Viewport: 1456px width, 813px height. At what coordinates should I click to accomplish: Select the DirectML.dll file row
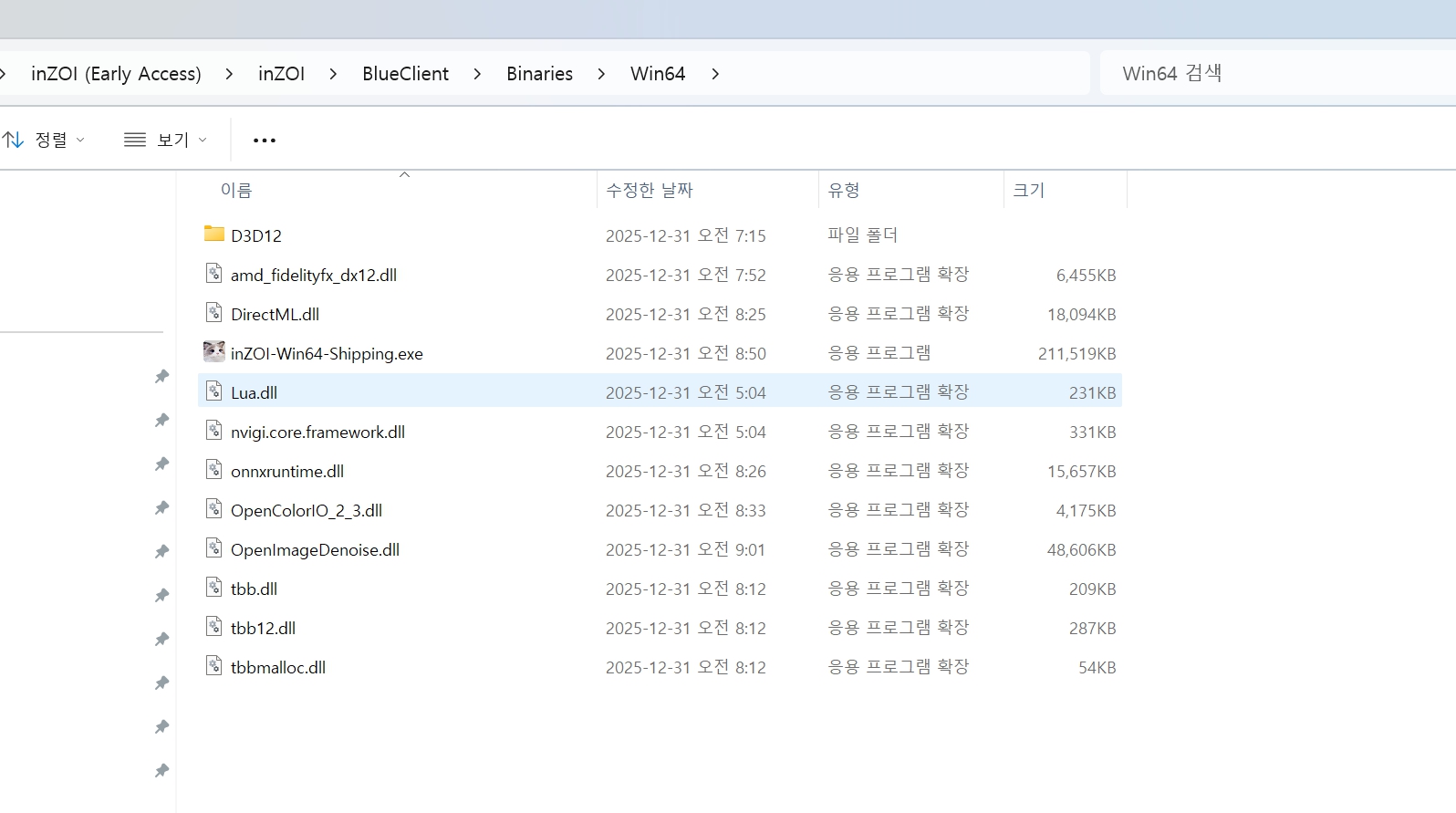(660, 314)
